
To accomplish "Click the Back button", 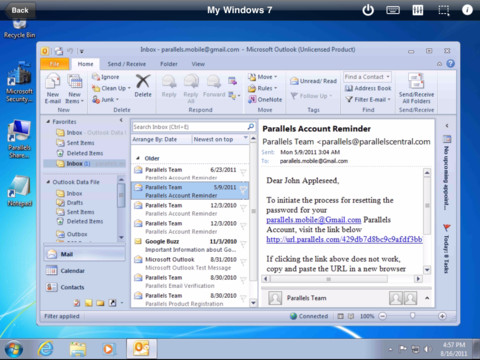I will [19, 10].
